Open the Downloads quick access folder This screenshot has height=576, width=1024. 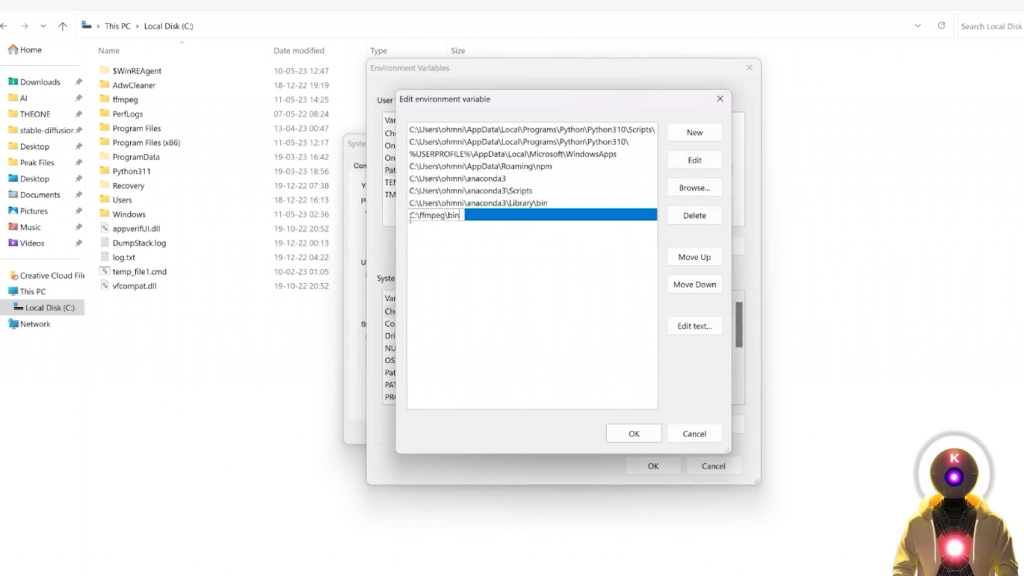40,82
